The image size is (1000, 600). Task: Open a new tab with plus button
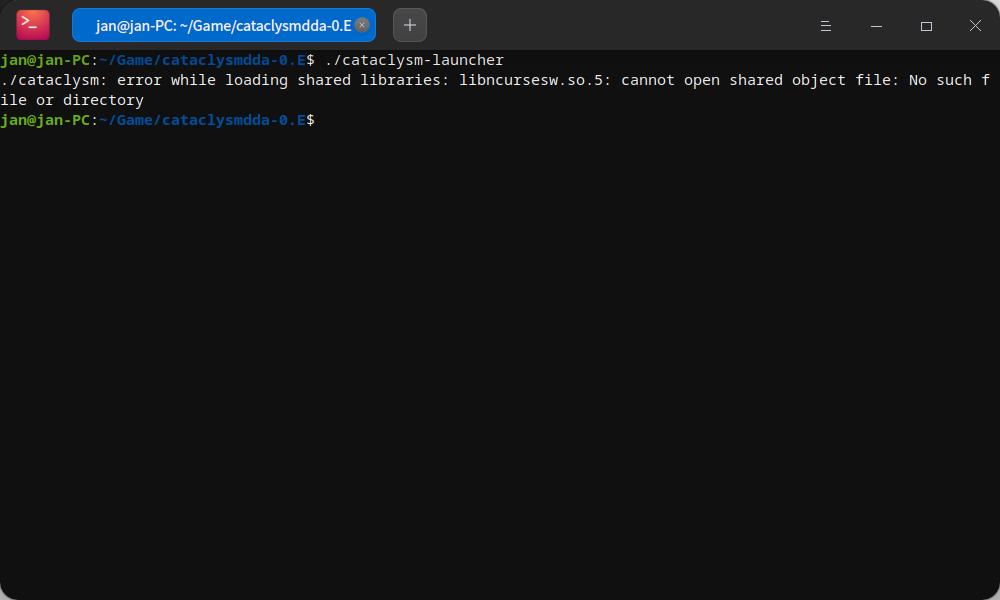tap(410, 25)
